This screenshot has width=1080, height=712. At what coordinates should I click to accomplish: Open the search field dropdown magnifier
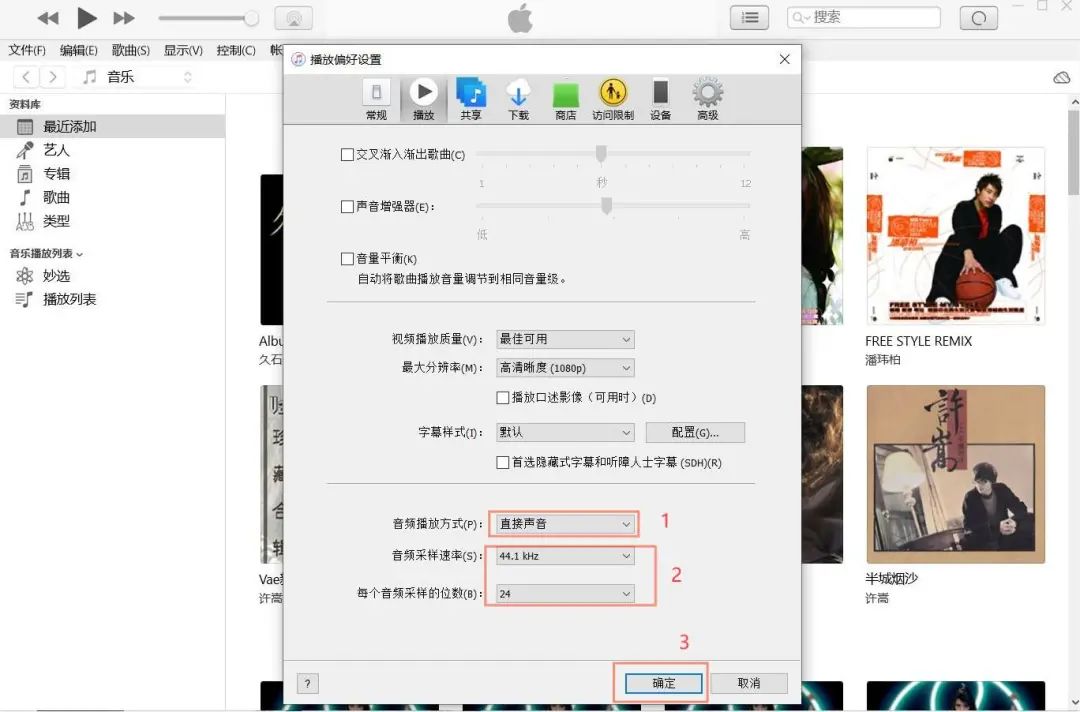[800, 18]
